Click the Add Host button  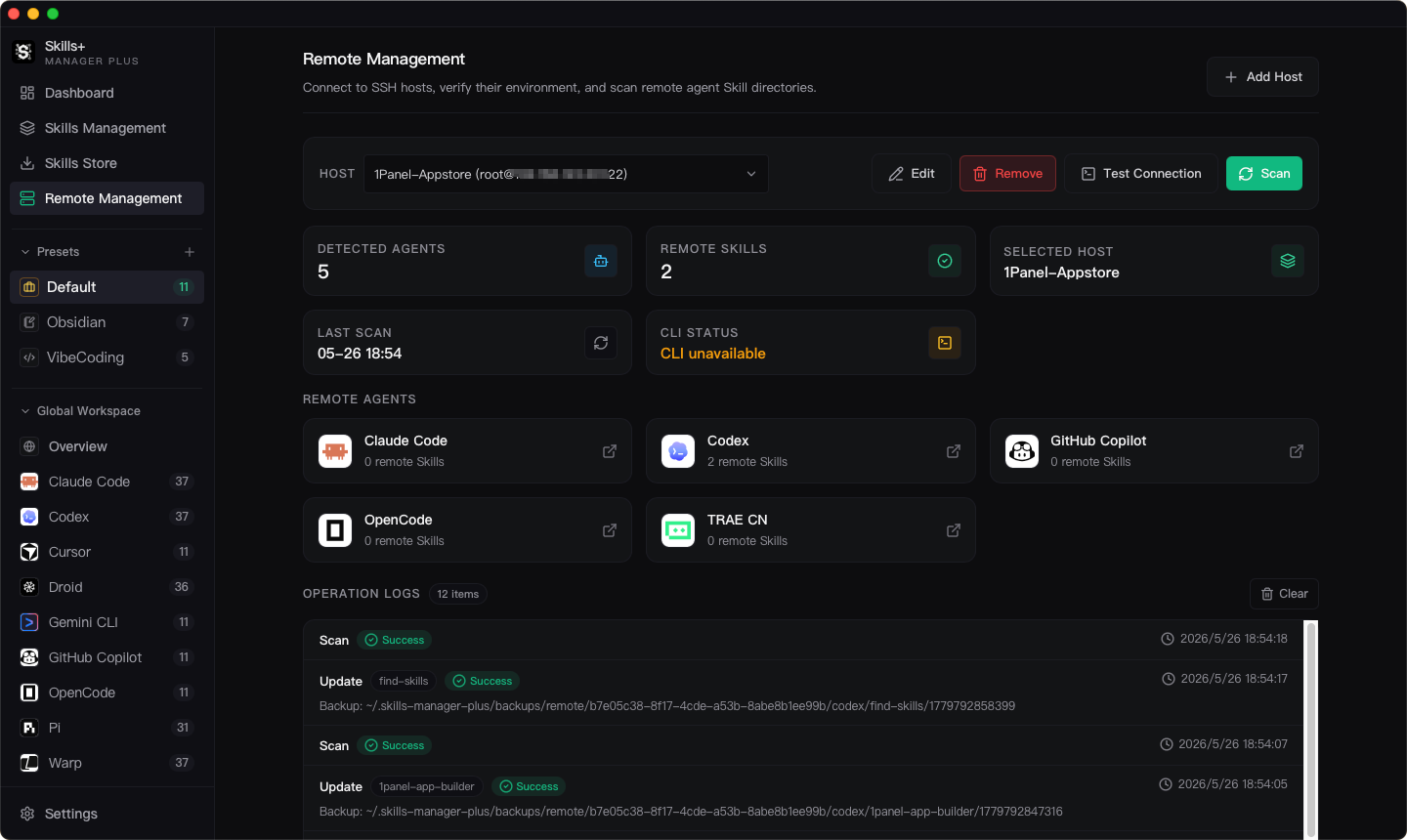[x=1262, y=76]
